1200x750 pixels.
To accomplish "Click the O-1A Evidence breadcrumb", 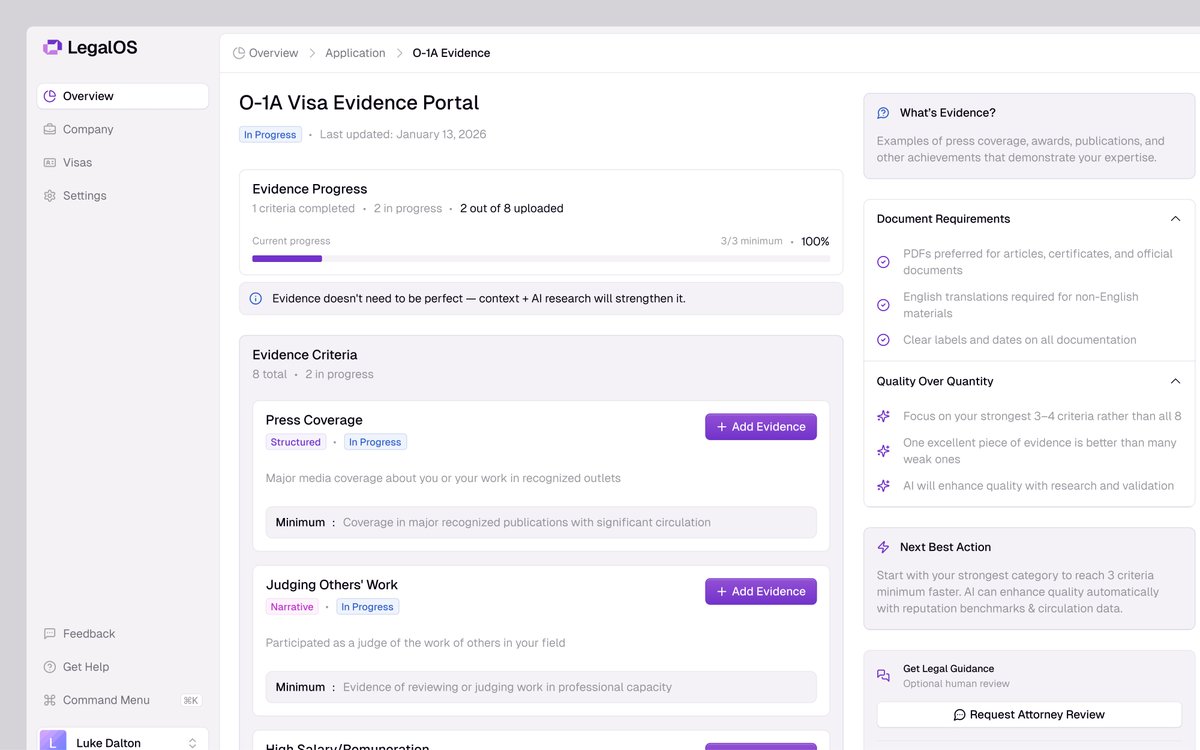I will (x=451, y=53).
